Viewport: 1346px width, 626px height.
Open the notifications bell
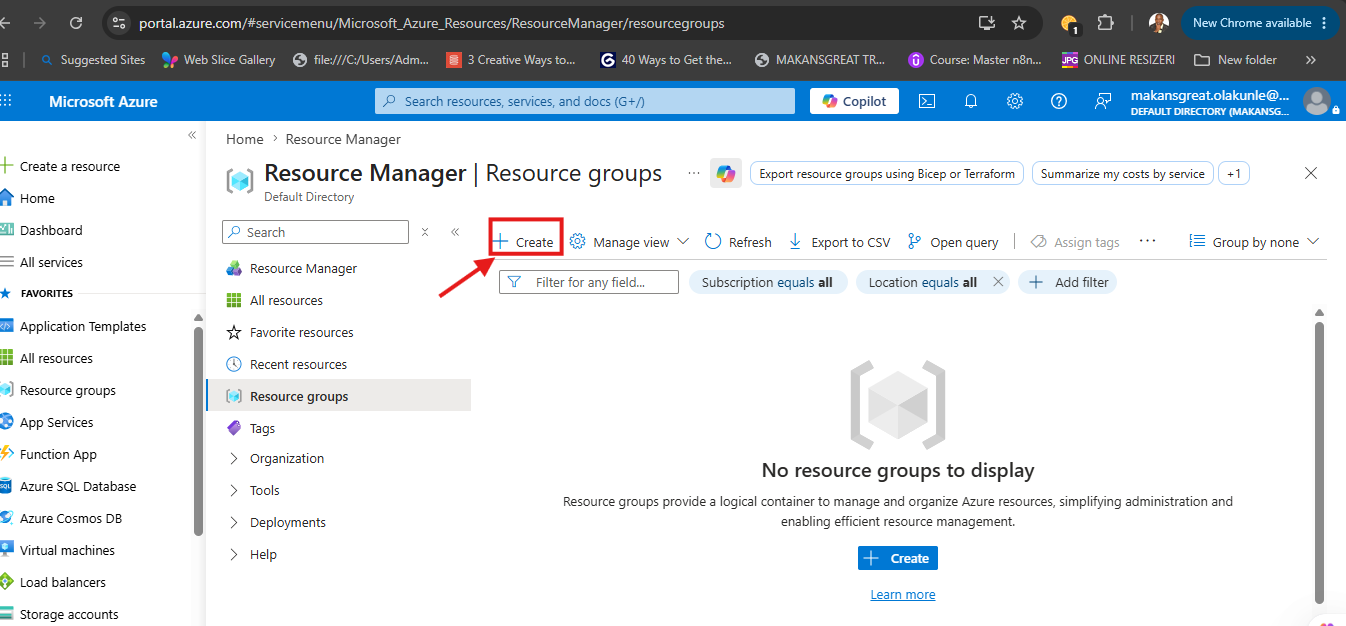[970, 101]
